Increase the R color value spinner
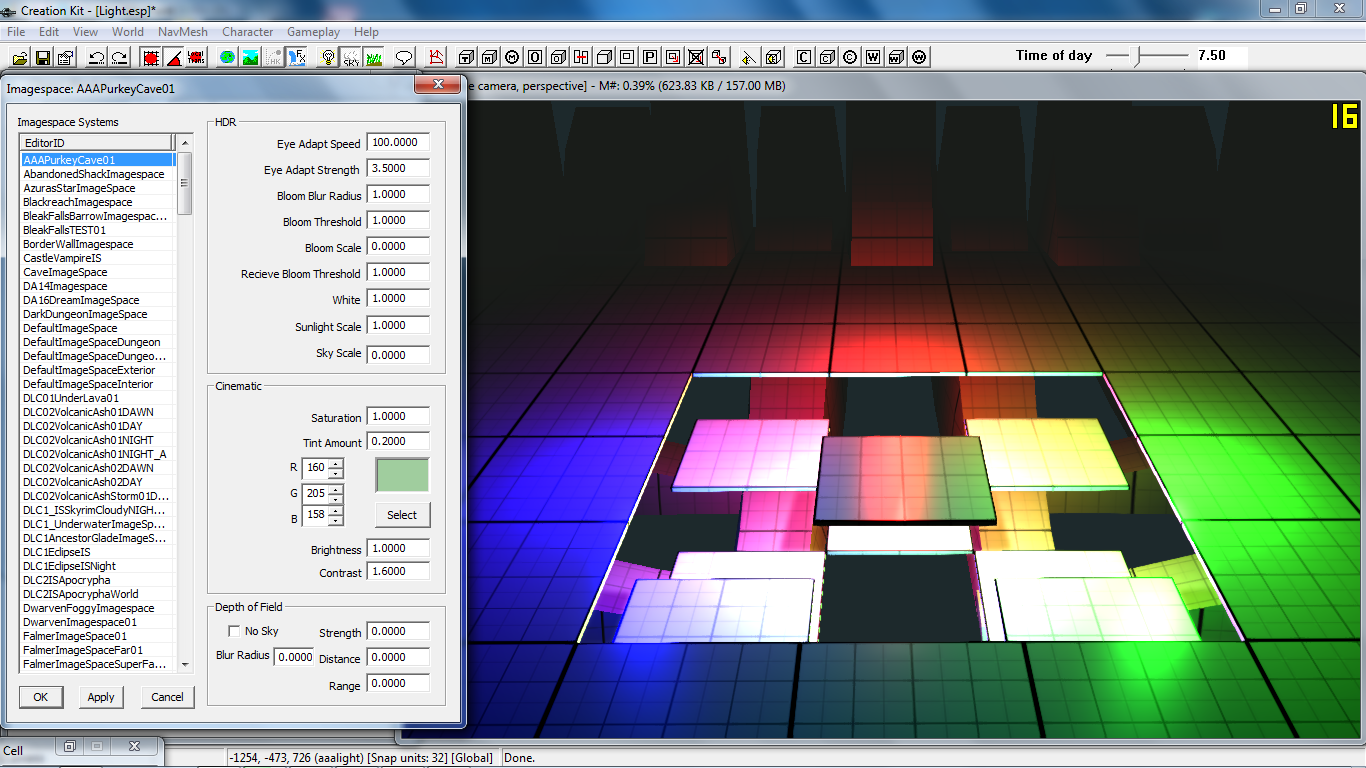Image resolution: width=1366 pixels, height=768 pixels. pyautogui.click(x=335, y=463)
